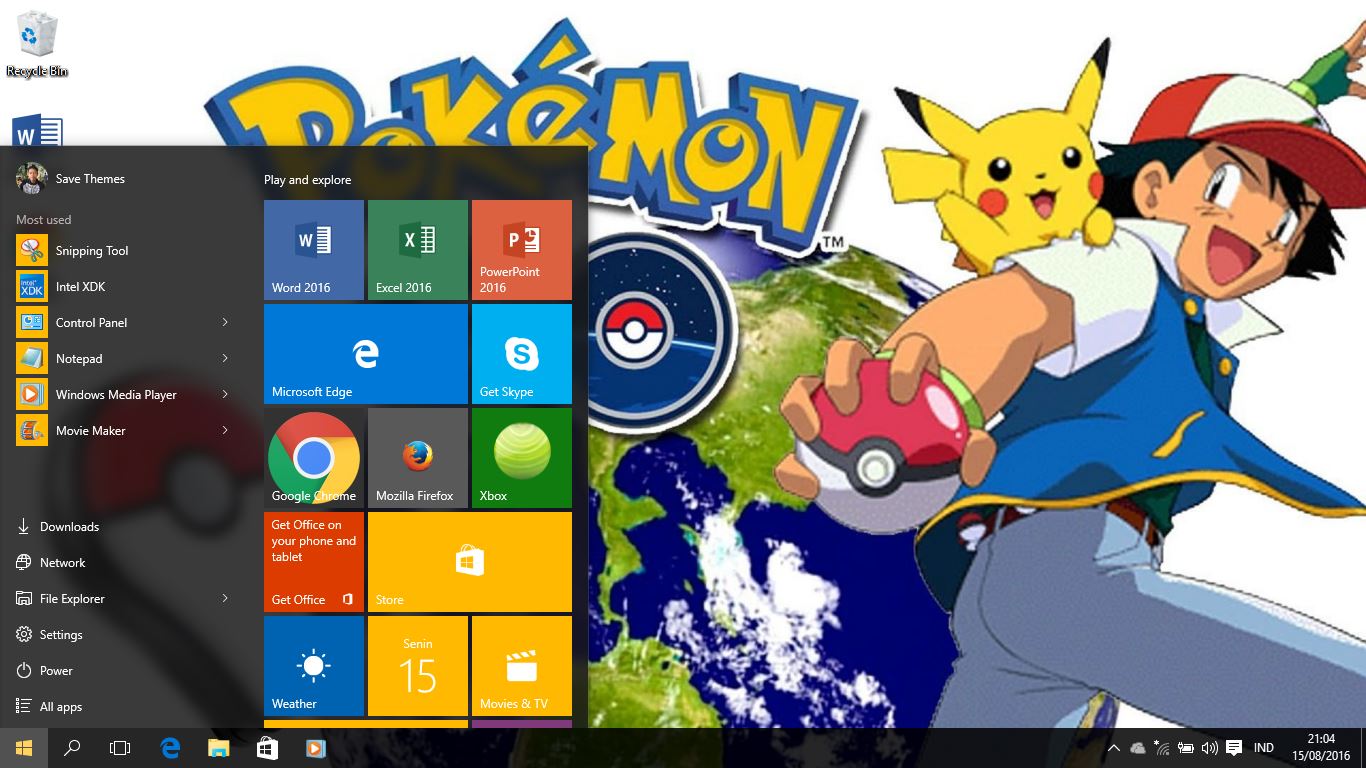Viewport: 1366px width, 768px height.
Task: Click the Get Office tile
Action: tap(314, 562)
